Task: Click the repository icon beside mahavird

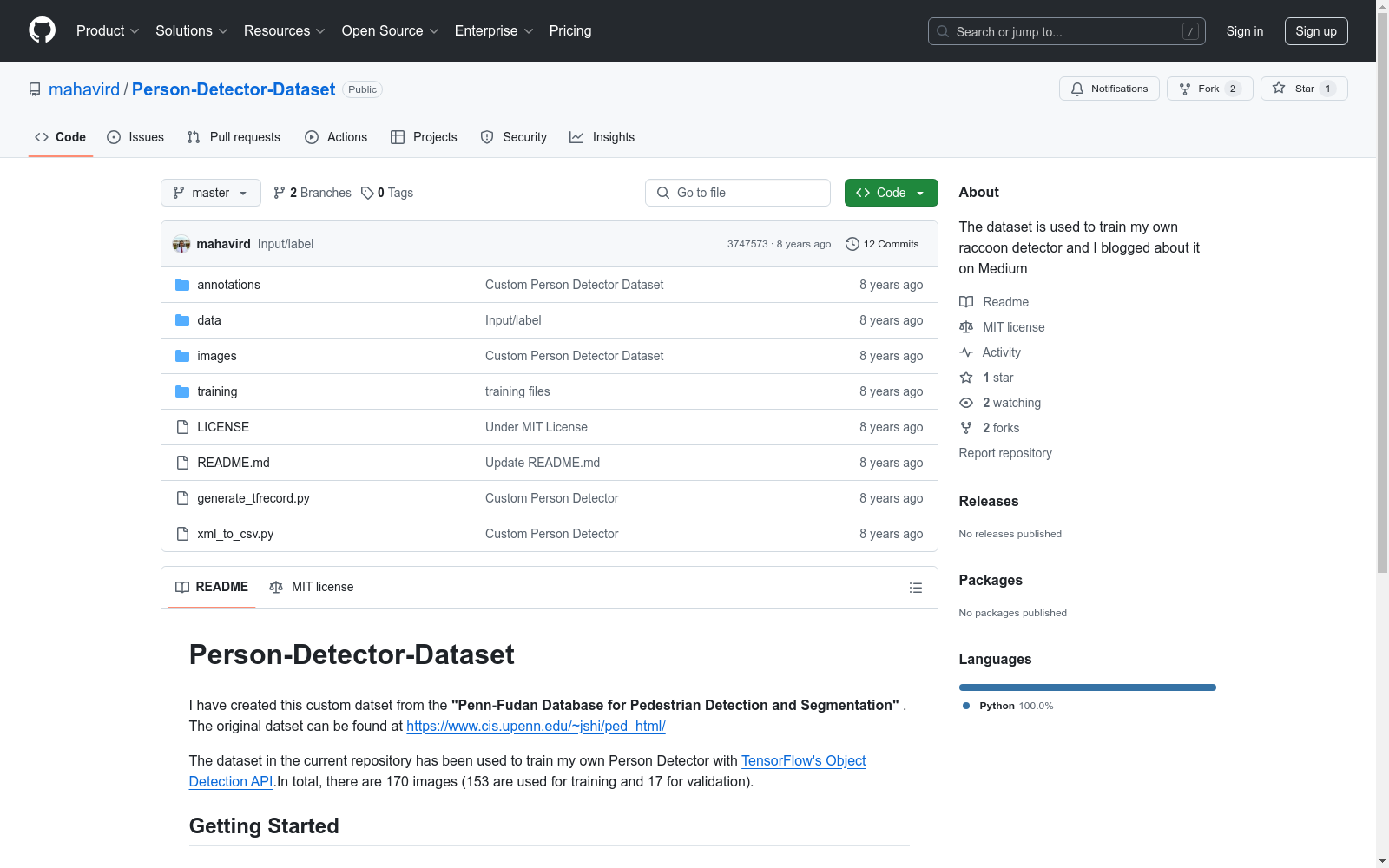Action: (x=35, y=89)
